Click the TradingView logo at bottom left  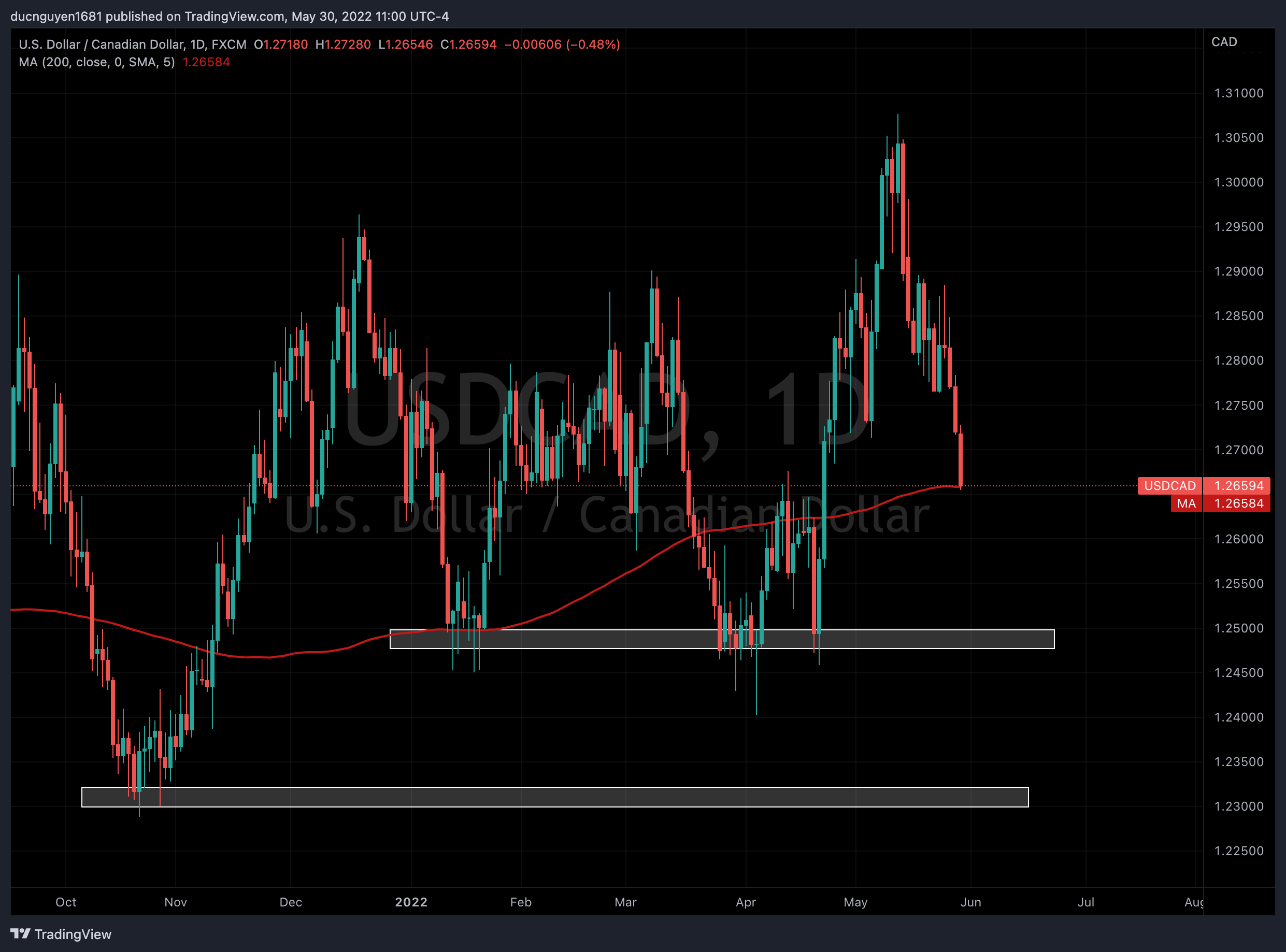click(61, 934)
